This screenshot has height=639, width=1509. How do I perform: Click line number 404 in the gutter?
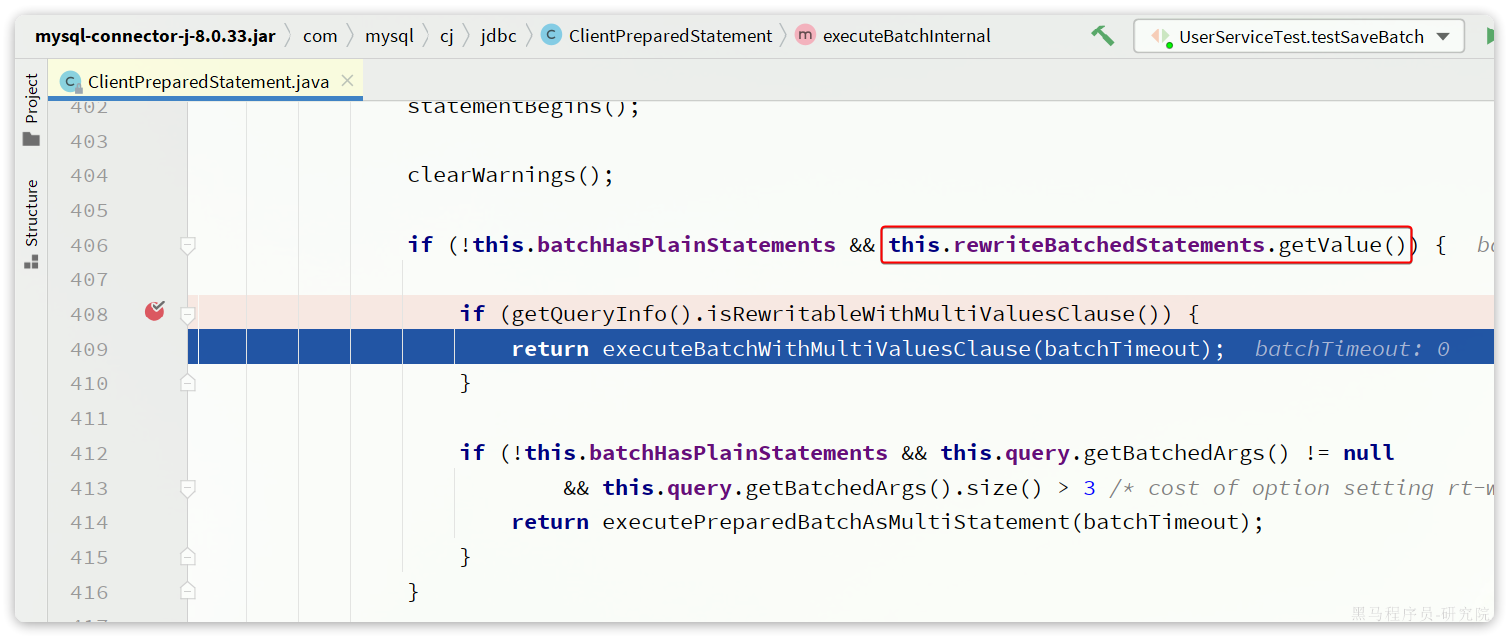click(x=89, y=176)
